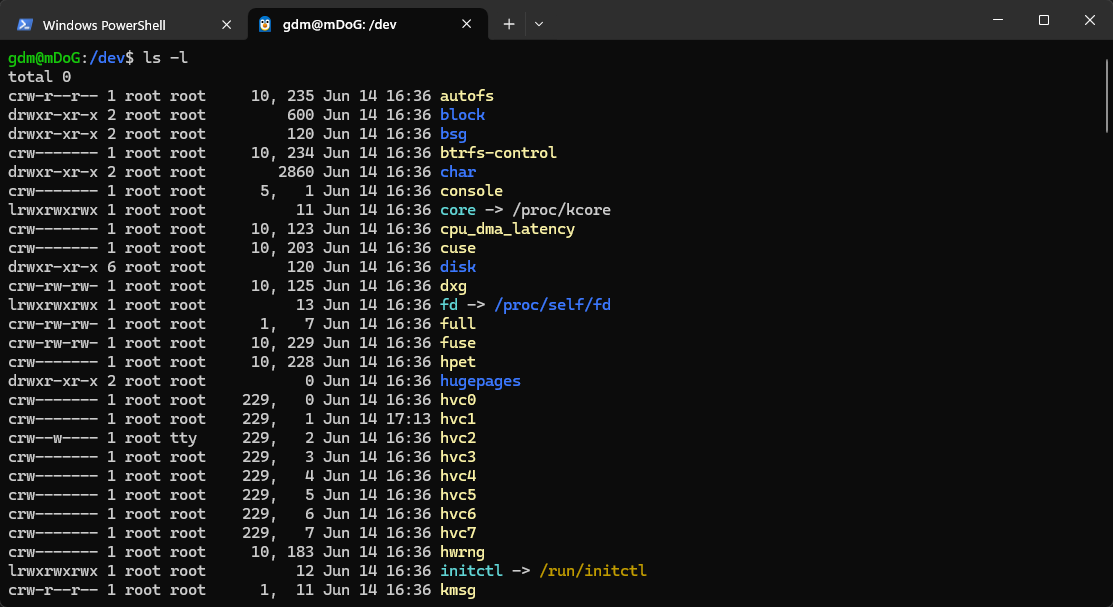
Task: Click the 'tty' group on the hvc2 row
Action: [183, 438]
